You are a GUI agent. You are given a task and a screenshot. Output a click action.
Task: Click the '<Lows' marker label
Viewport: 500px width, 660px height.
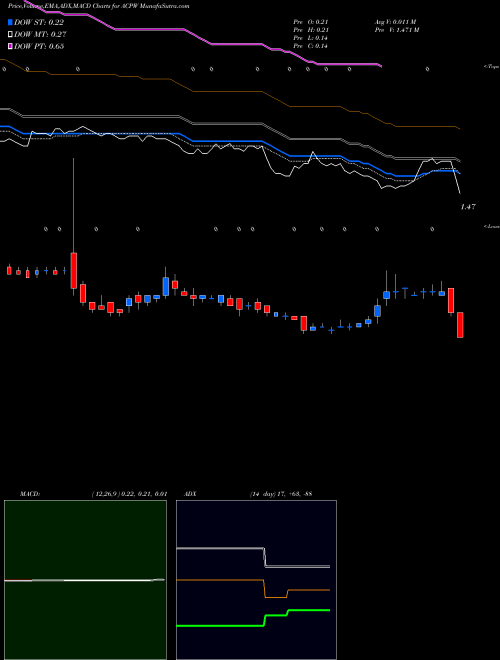point(491,226)
